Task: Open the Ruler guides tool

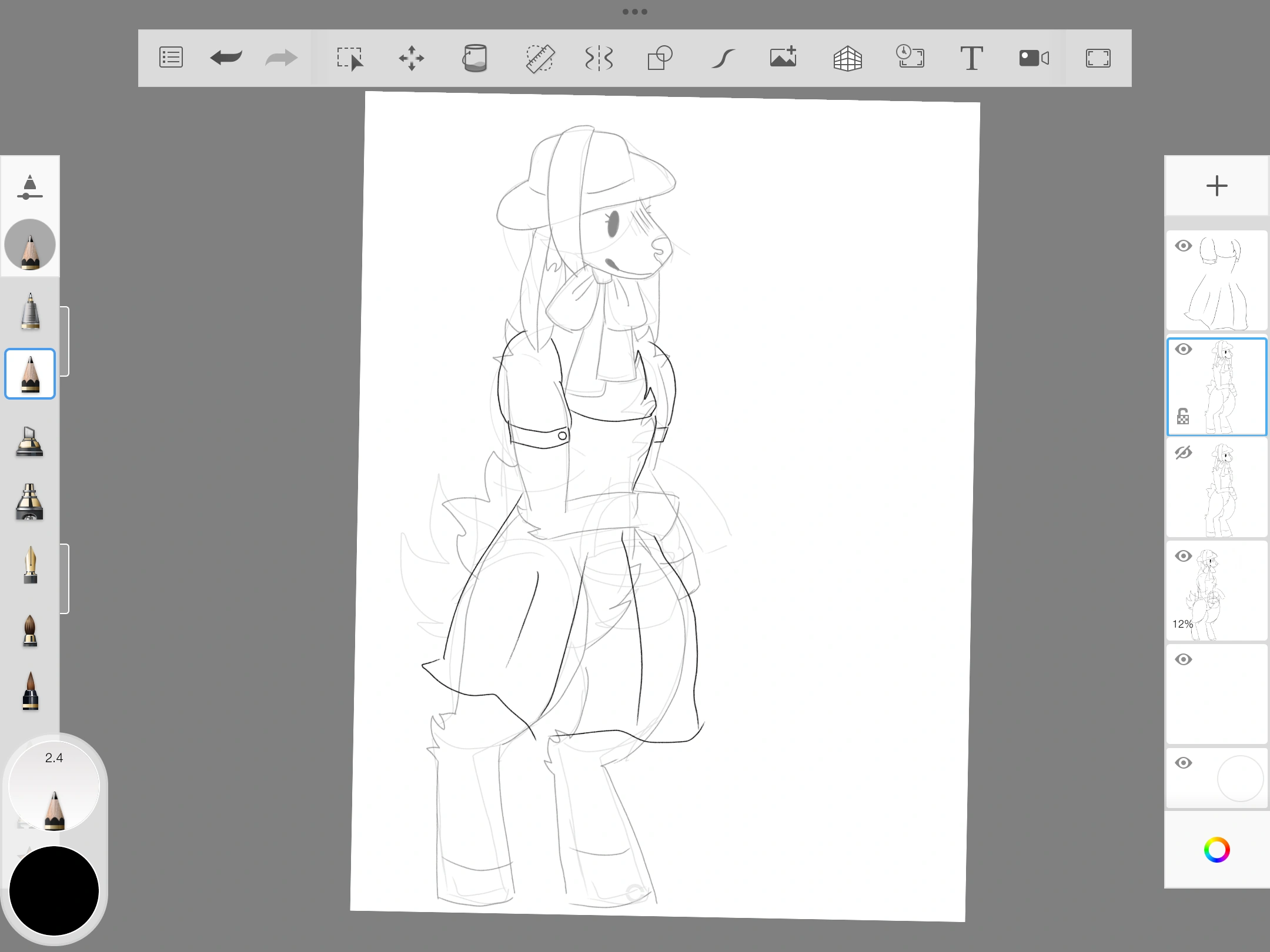Action: pos(539,58)
